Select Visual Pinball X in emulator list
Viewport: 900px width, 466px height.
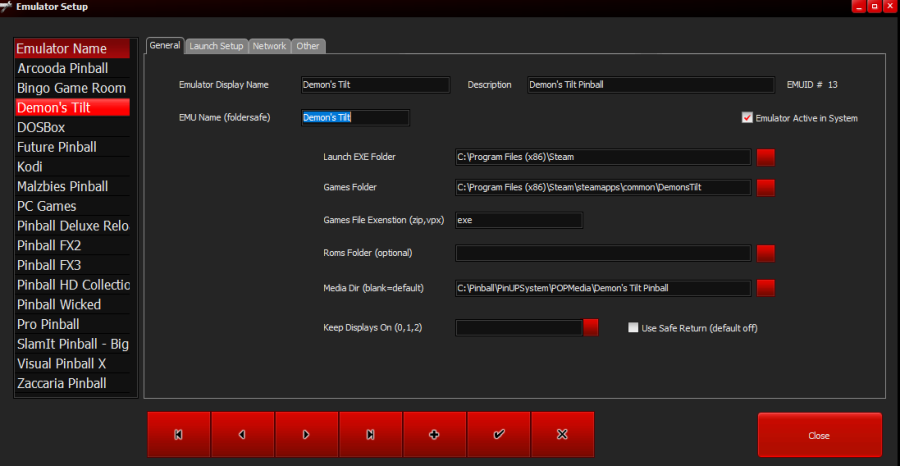pos(61,363)
